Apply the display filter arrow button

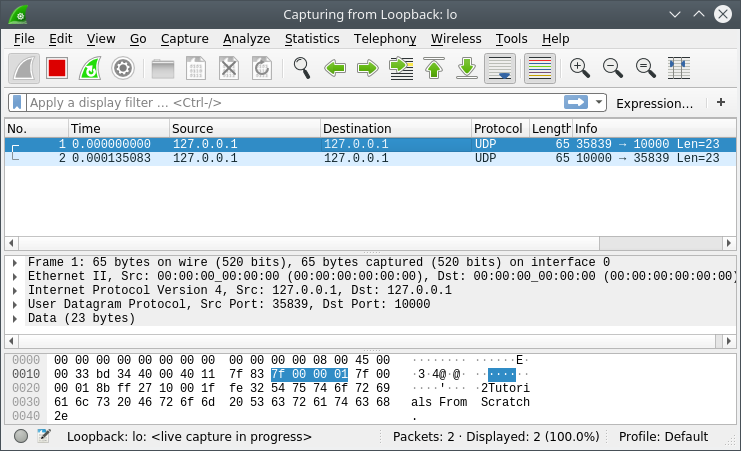pos(576,102)
